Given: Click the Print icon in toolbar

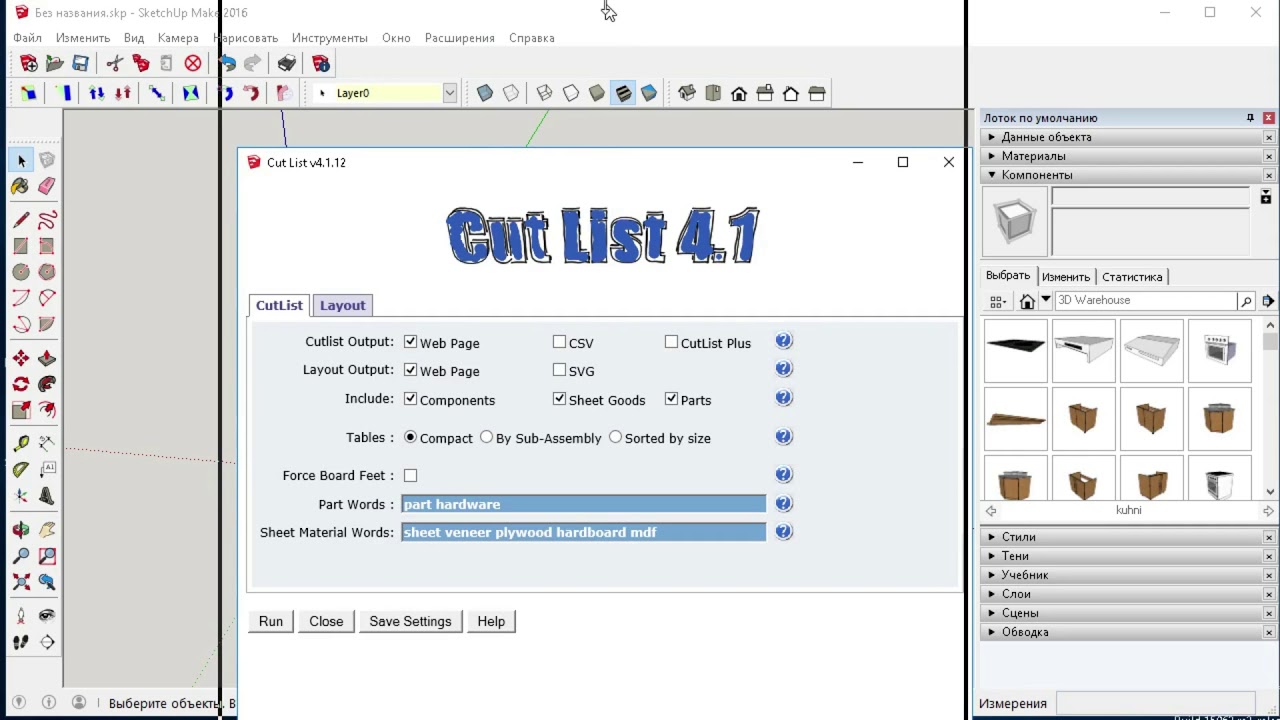Looking at the screenshot, I should pos(287,63).
